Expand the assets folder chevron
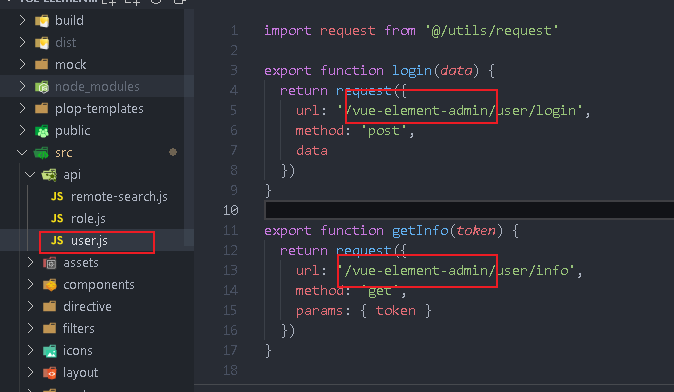Viewport: 674px width, 392px height. [31, 262]
